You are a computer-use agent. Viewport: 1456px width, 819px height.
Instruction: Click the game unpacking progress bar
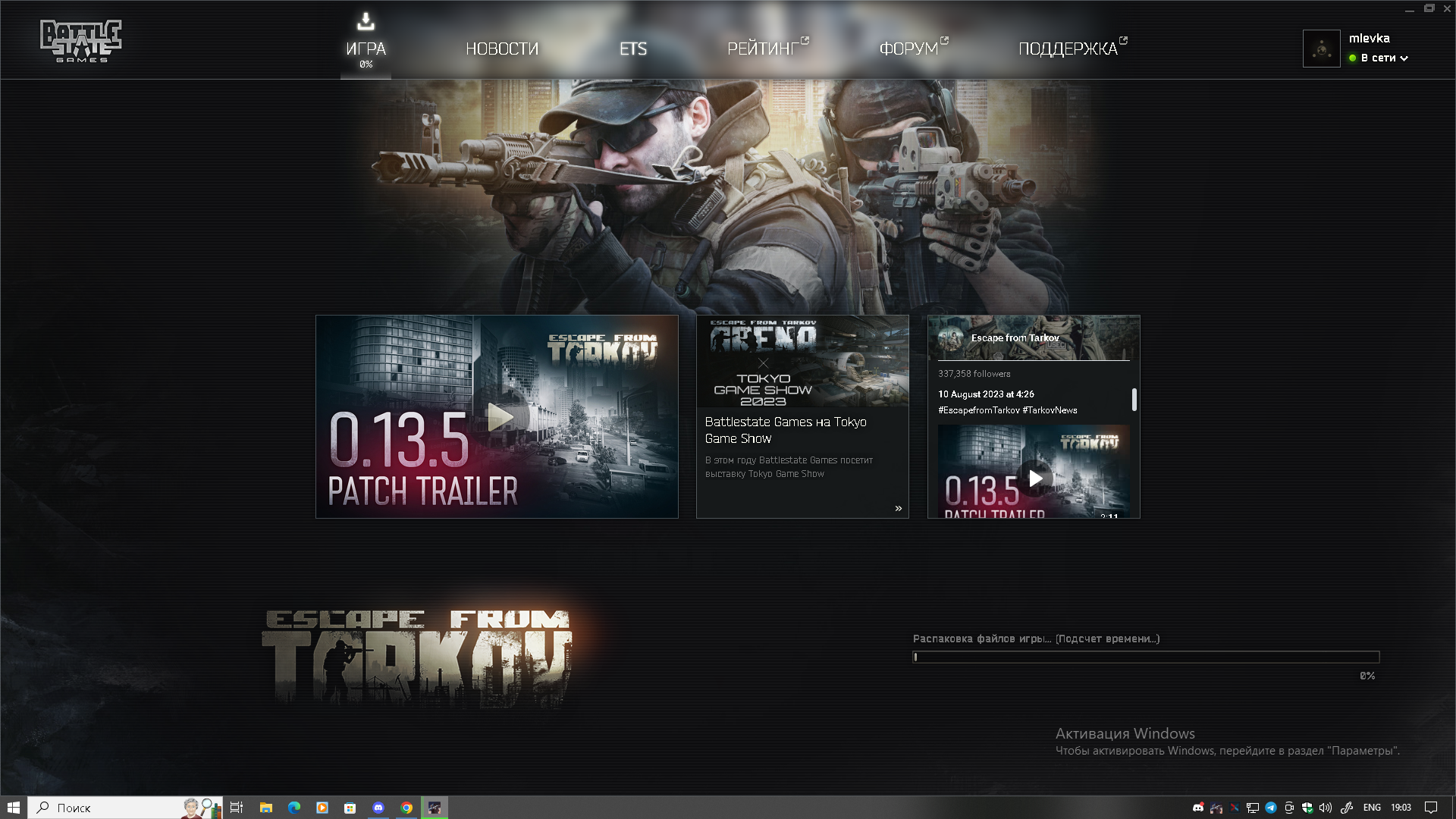click(1146, 657)
